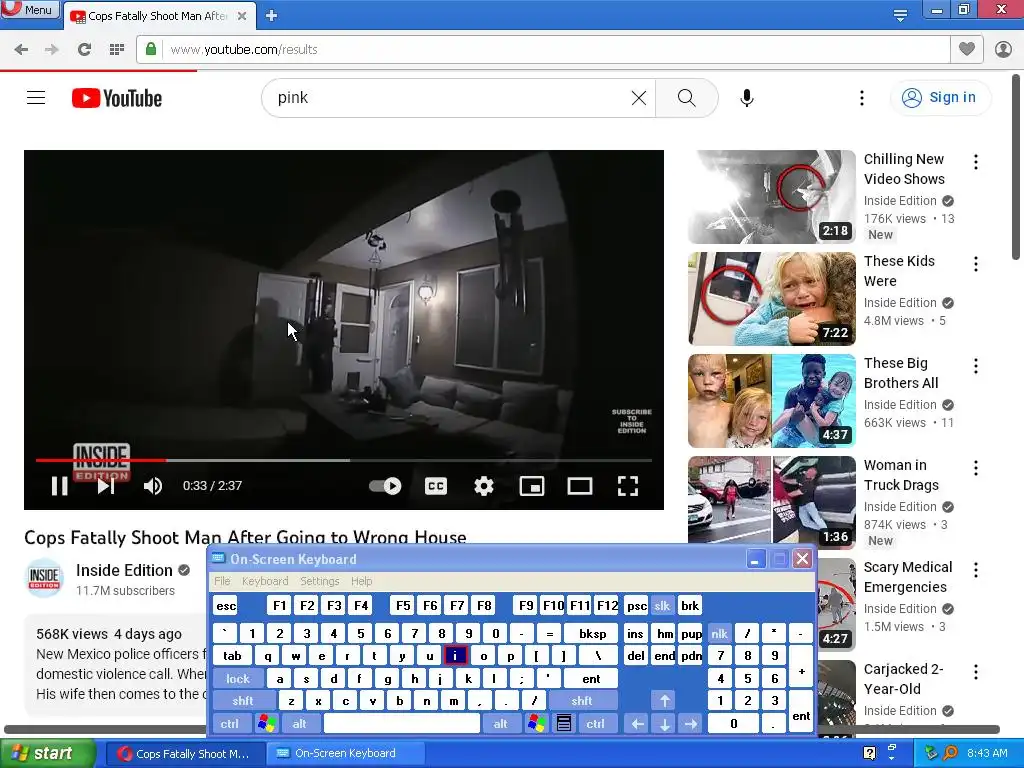Open the tab list menu icon
This screenshot has width=1024, height=768.
(900, 16)
